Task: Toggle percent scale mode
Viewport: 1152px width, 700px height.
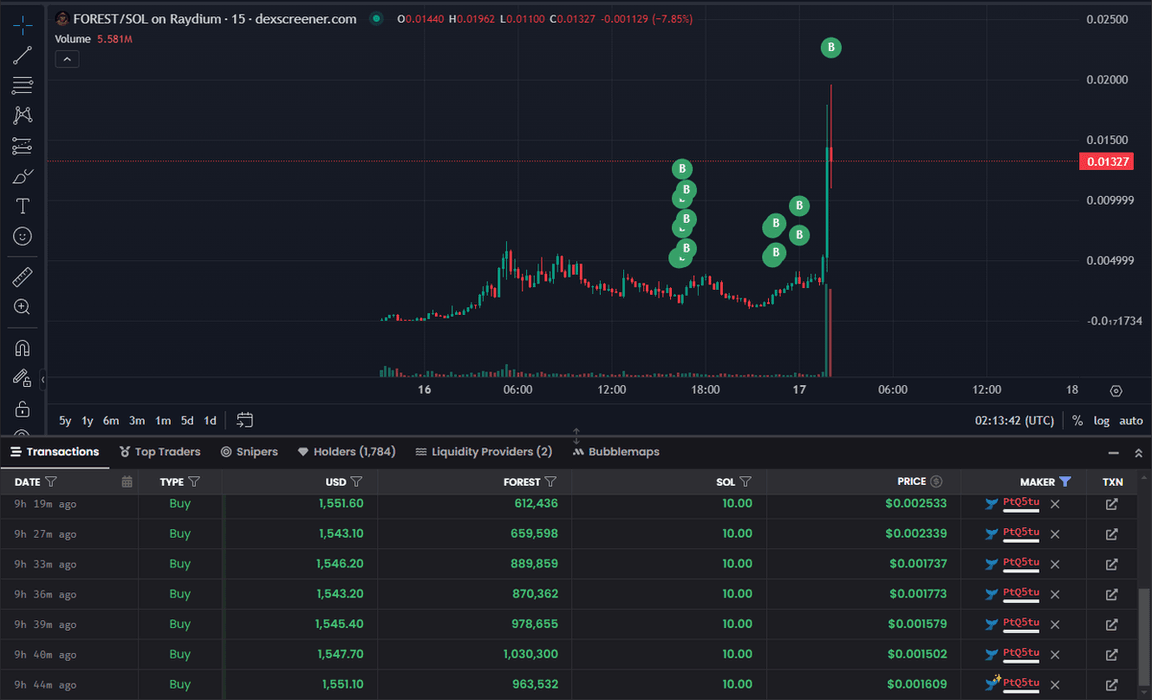Action: (x=1077, y=421)
